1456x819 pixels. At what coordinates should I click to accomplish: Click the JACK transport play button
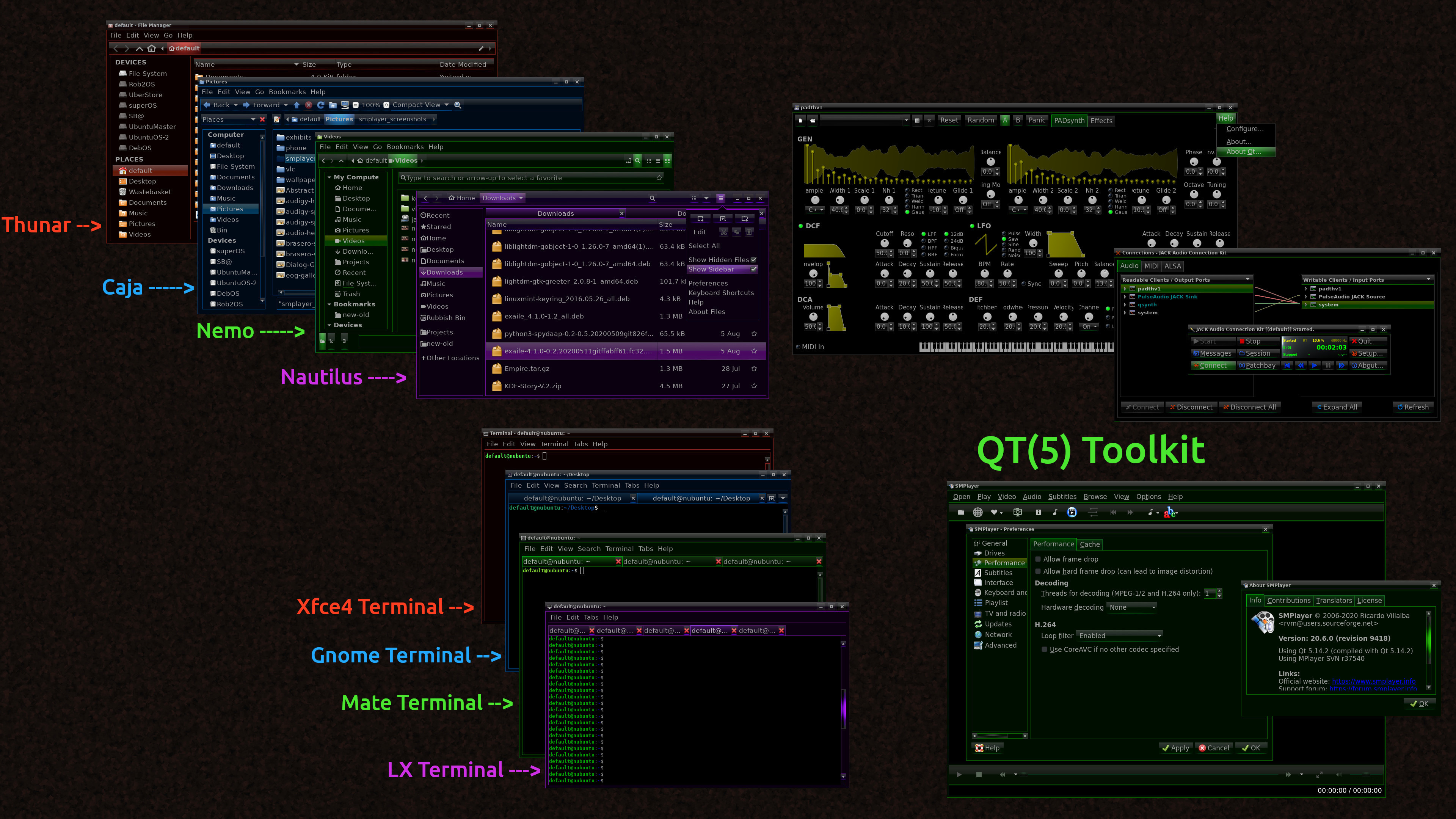point(1314,366)
